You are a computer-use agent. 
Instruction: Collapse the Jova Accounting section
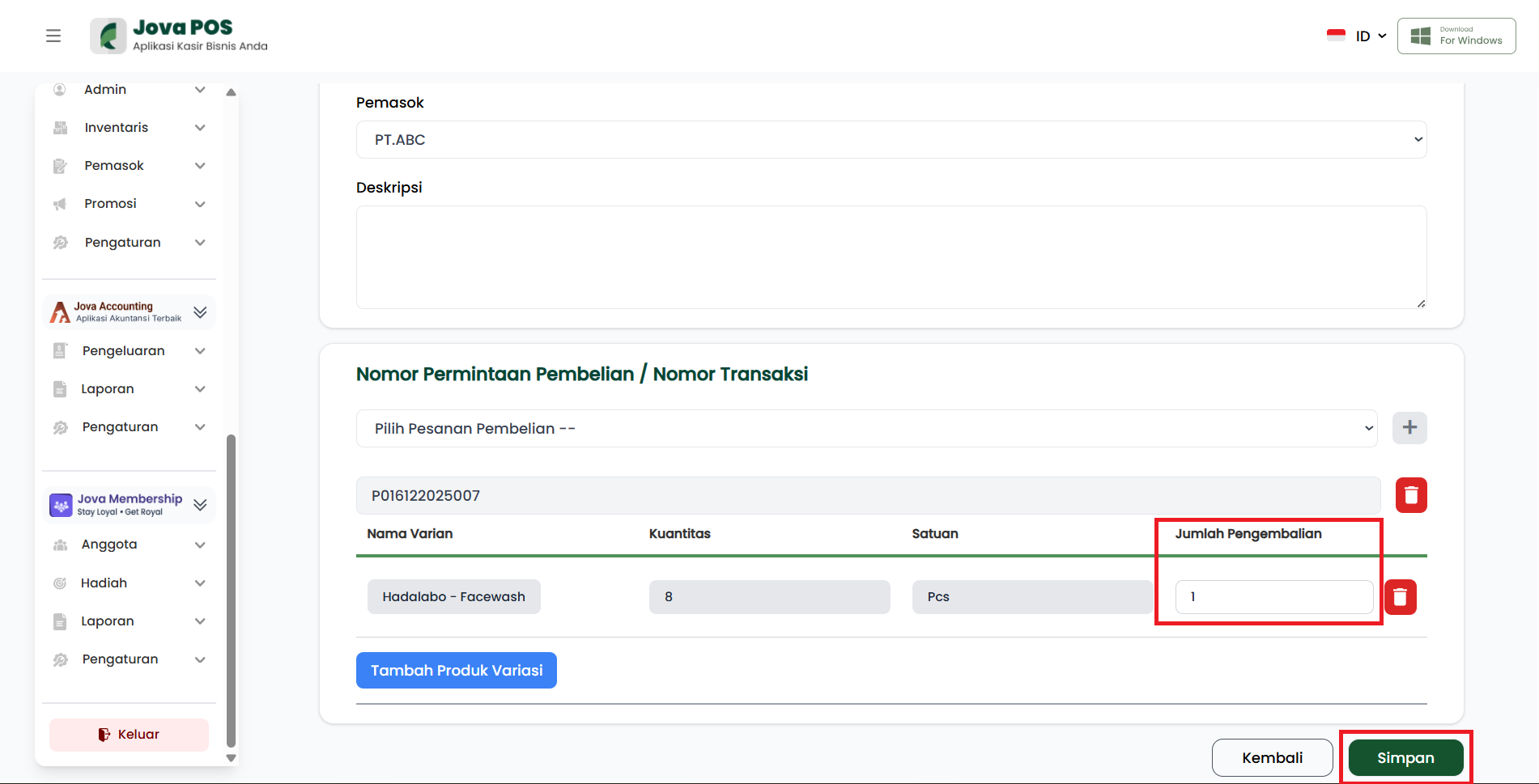200,312
